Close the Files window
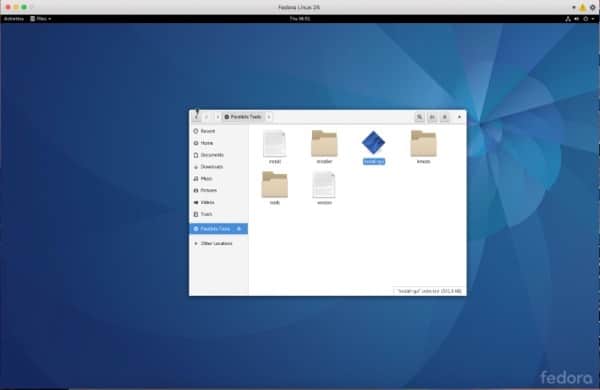Screen dimensions: 600x390 click(460, 117)
